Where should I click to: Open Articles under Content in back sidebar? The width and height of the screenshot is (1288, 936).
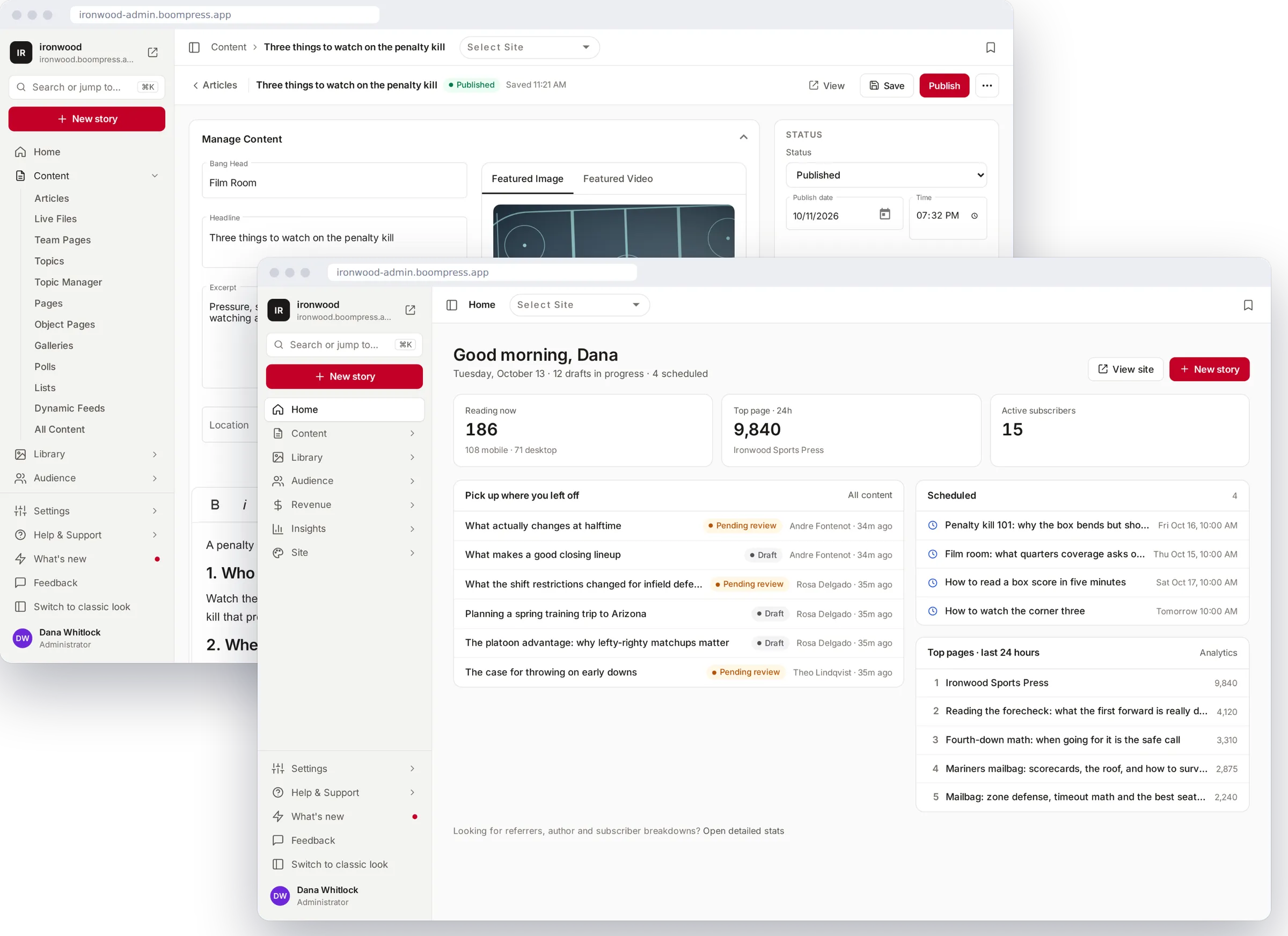(52, 198)
